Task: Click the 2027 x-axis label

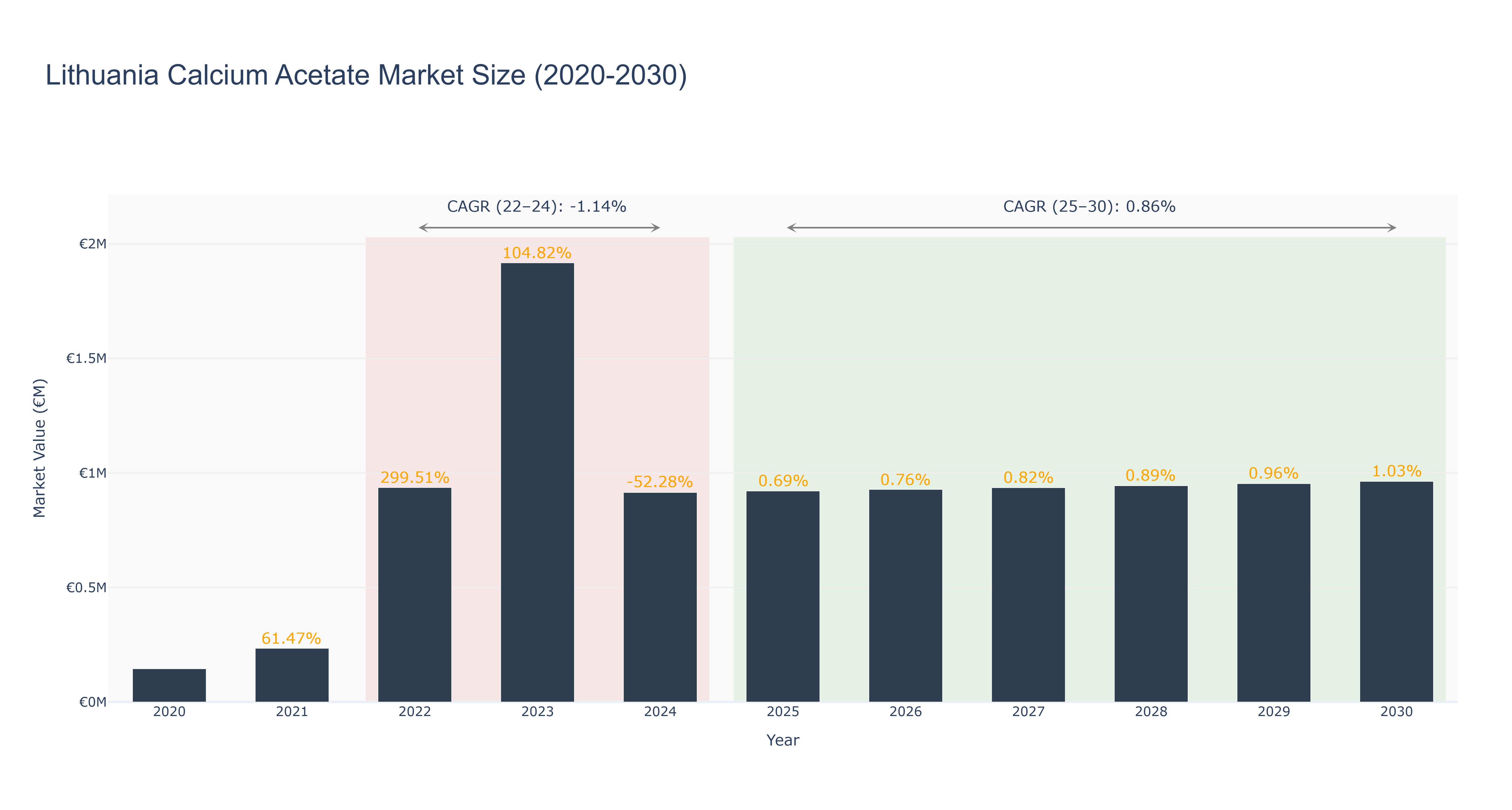Action: click(x=1028, y=711)
